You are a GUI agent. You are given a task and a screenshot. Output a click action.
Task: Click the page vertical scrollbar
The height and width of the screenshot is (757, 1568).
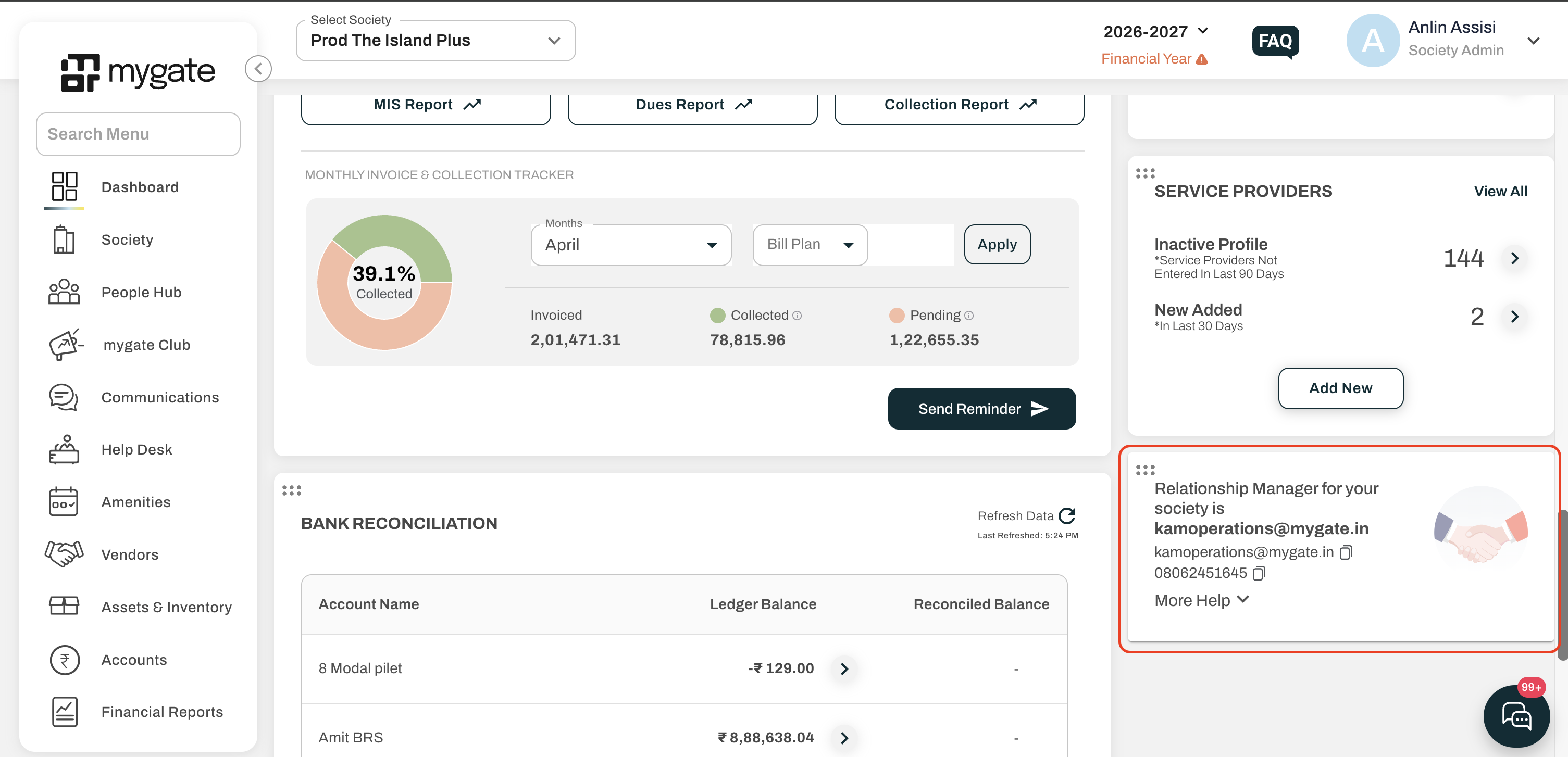tap(1562, 584)
